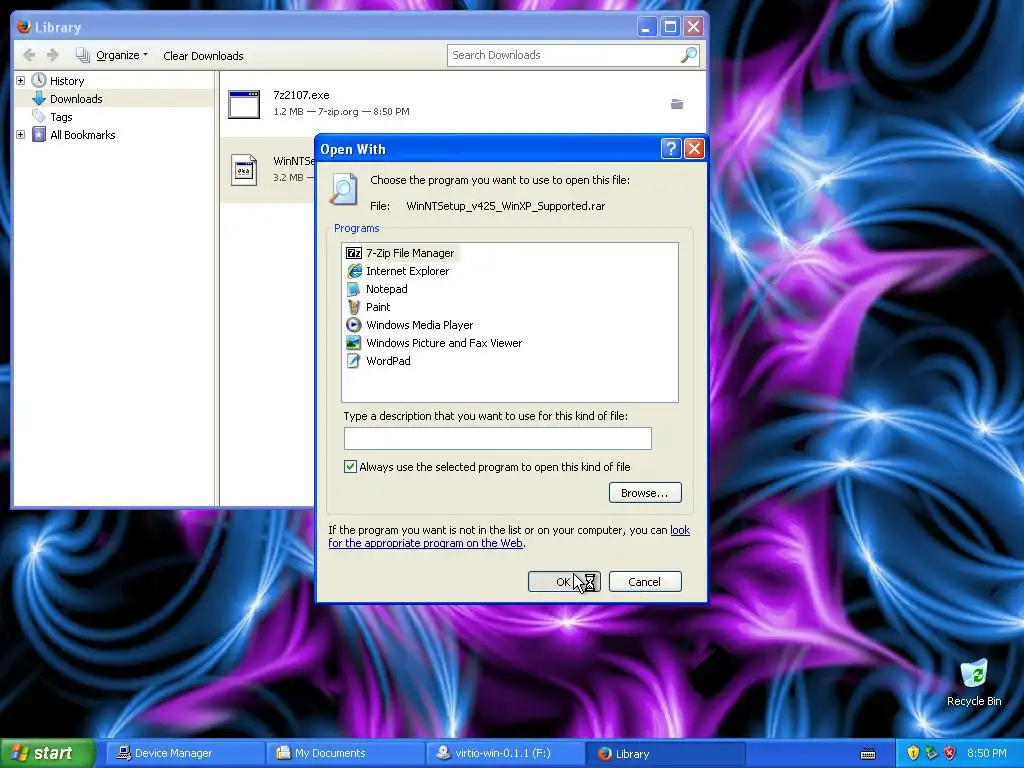Viewport: 1024px width, 768px height.
Task: Select Windows Media Player icon
Action: [x=354, y=325]
